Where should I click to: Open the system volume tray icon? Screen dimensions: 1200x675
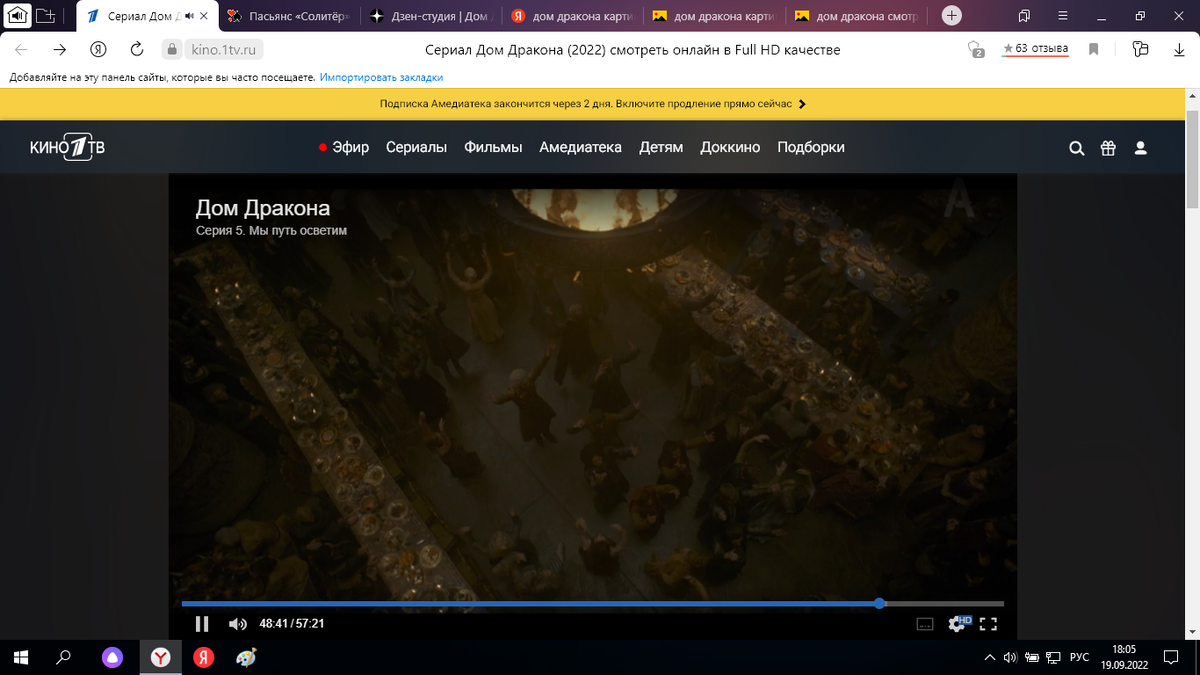[1009, 657]
